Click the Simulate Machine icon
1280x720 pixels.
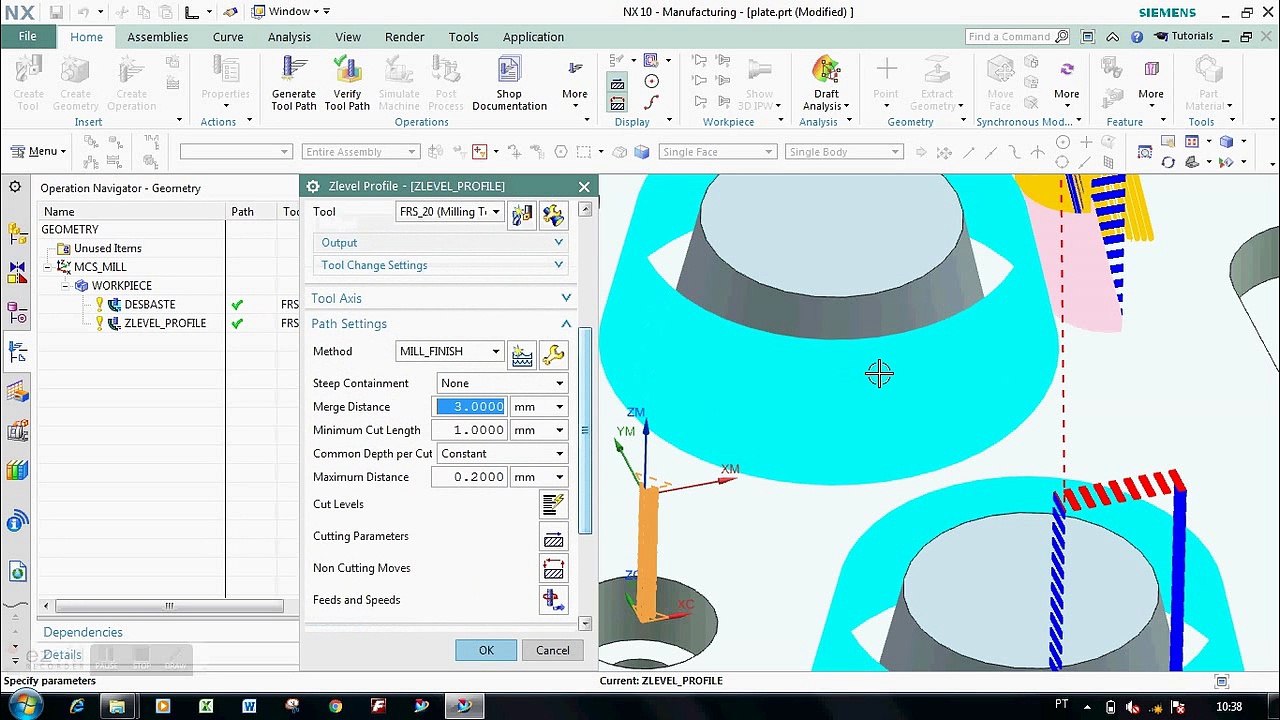pyautogui.click(x=399, y=84)
